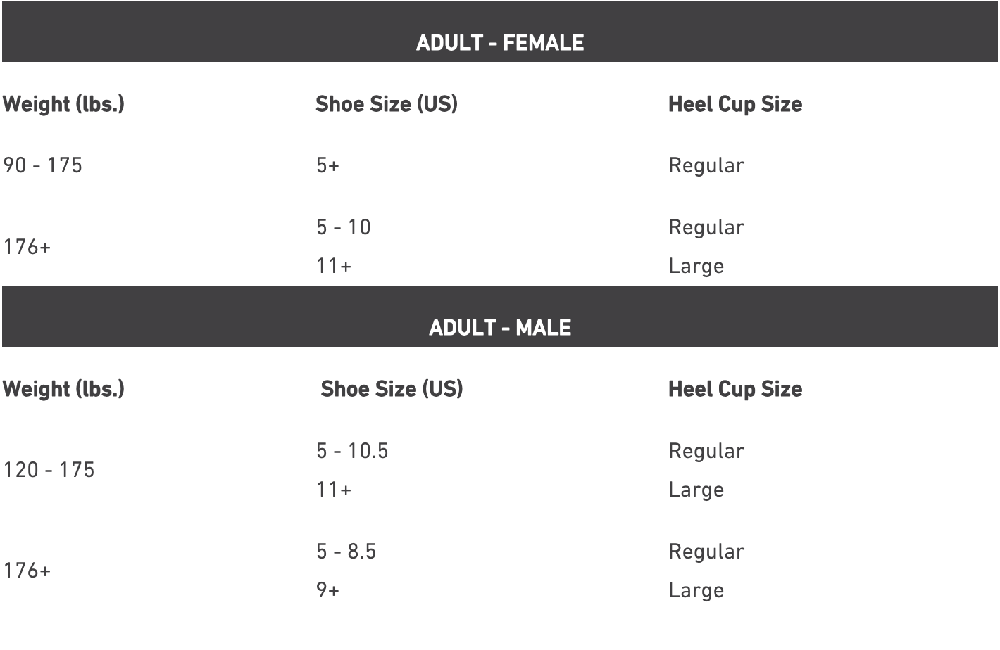Click the 5 - 10.5 shoe size cell
Screen dimensions: 1000x650
[x=353, y=451]
